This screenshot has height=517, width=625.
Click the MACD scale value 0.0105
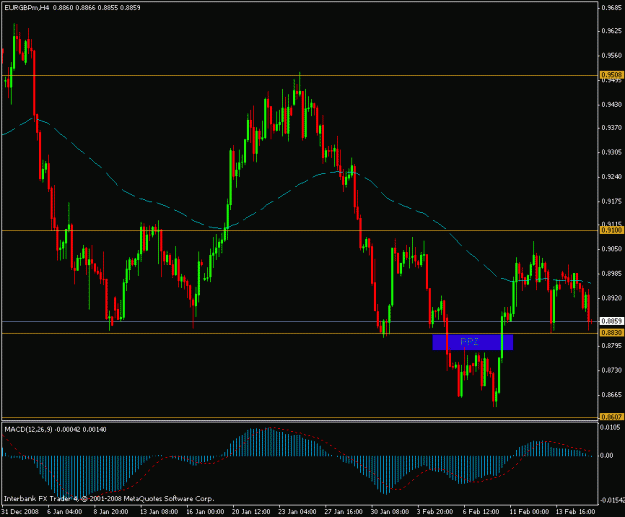(610, 427)
